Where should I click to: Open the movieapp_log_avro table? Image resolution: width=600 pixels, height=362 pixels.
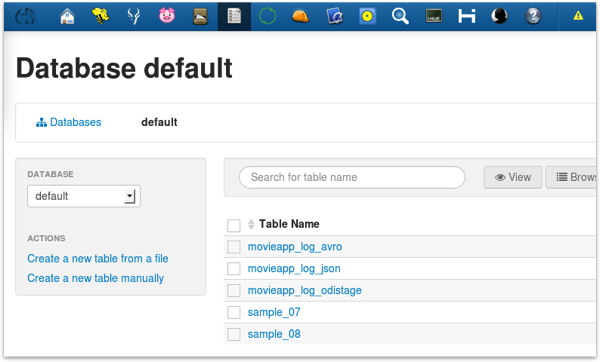tap(295, 247)
